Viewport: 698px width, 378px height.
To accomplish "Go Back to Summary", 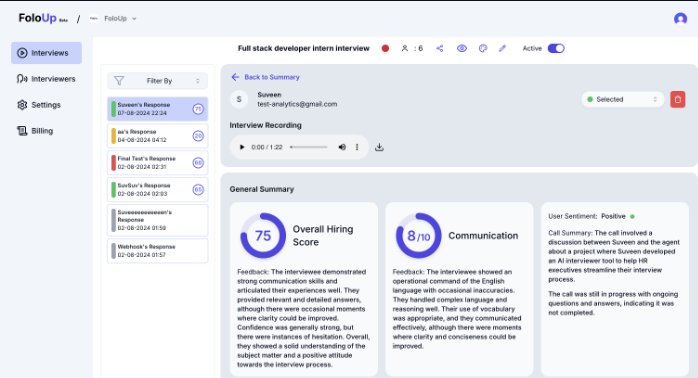I will 265,77.
